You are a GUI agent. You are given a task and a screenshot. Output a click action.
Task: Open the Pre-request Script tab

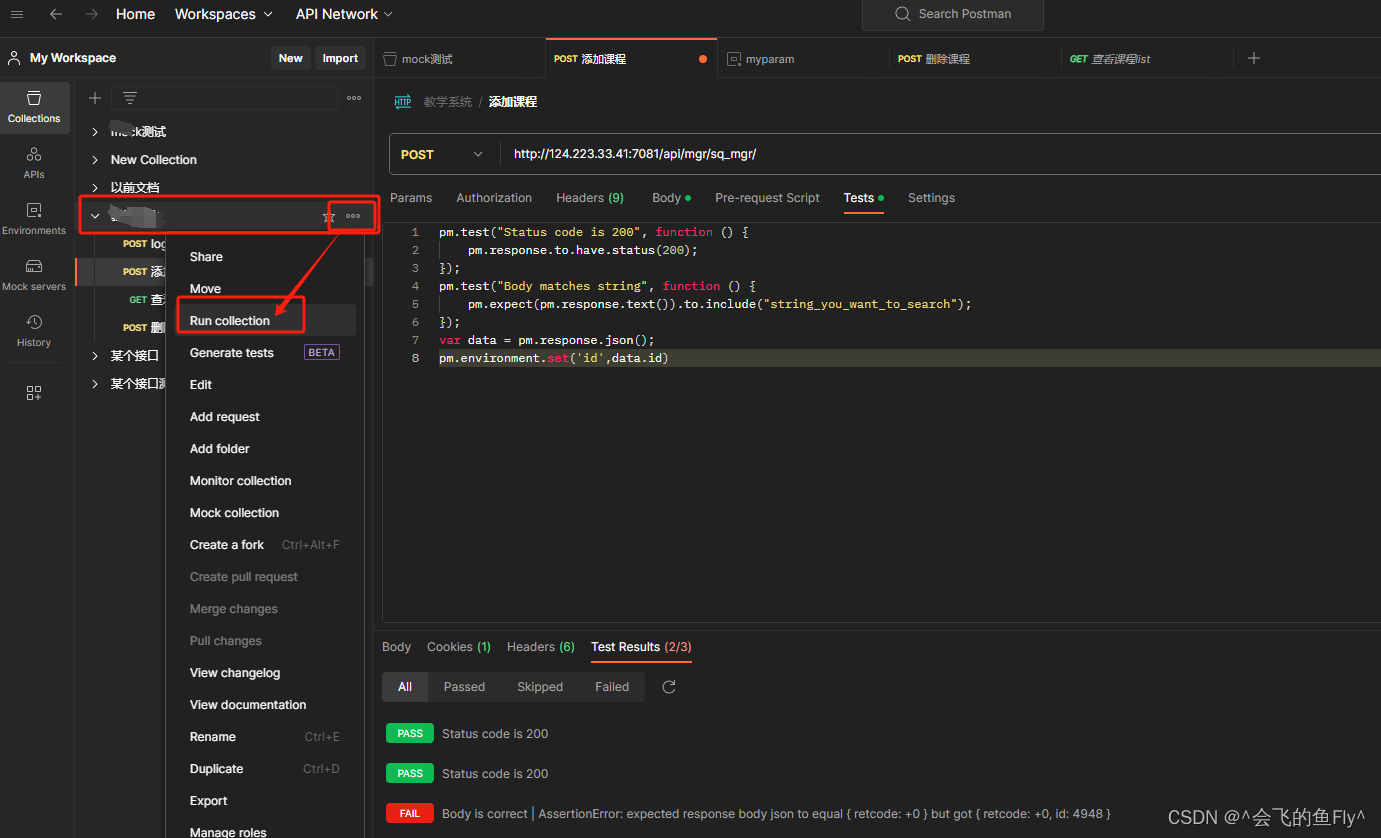767,198
